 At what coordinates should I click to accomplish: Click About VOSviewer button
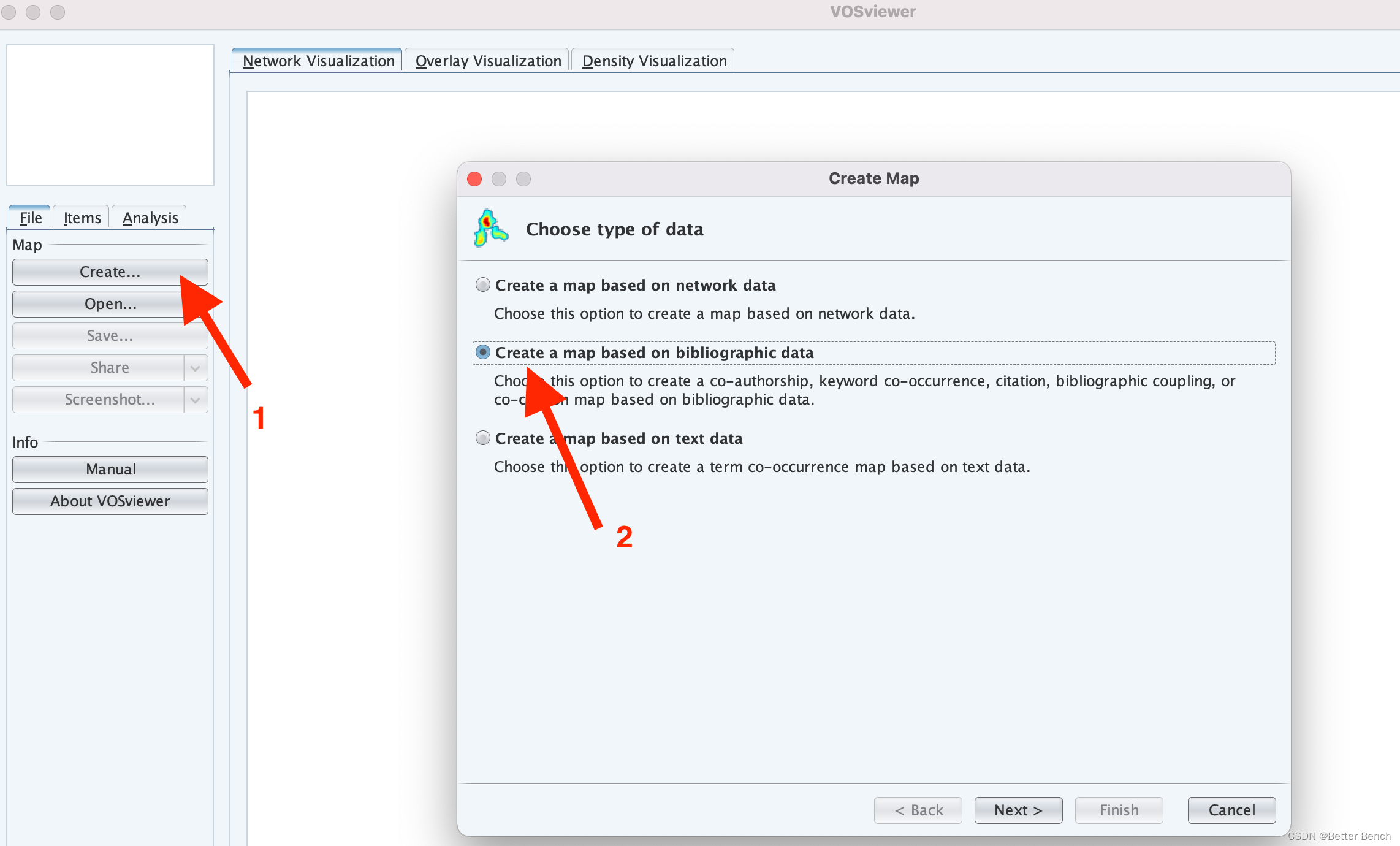point(110,501)
